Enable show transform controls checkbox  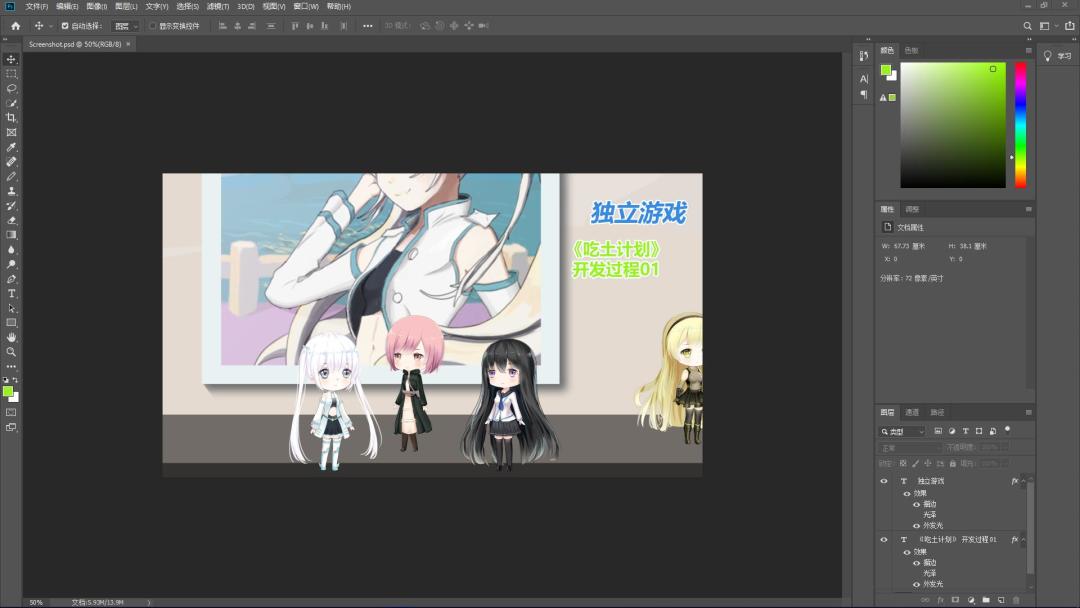tap(153, 26)
